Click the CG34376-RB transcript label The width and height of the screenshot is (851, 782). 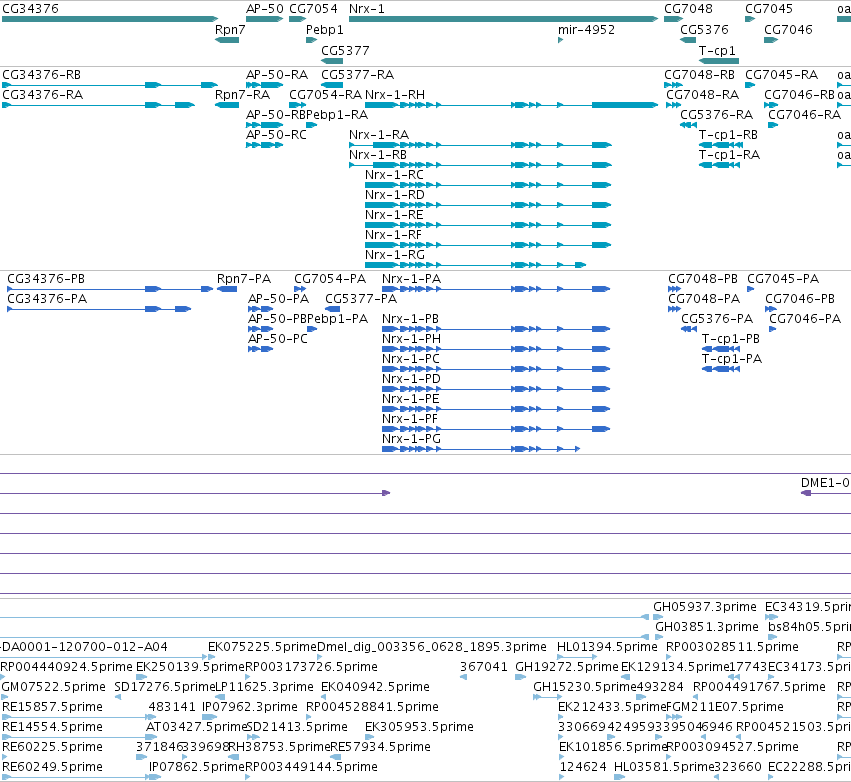pyautogui.click(x=41, y=74)
